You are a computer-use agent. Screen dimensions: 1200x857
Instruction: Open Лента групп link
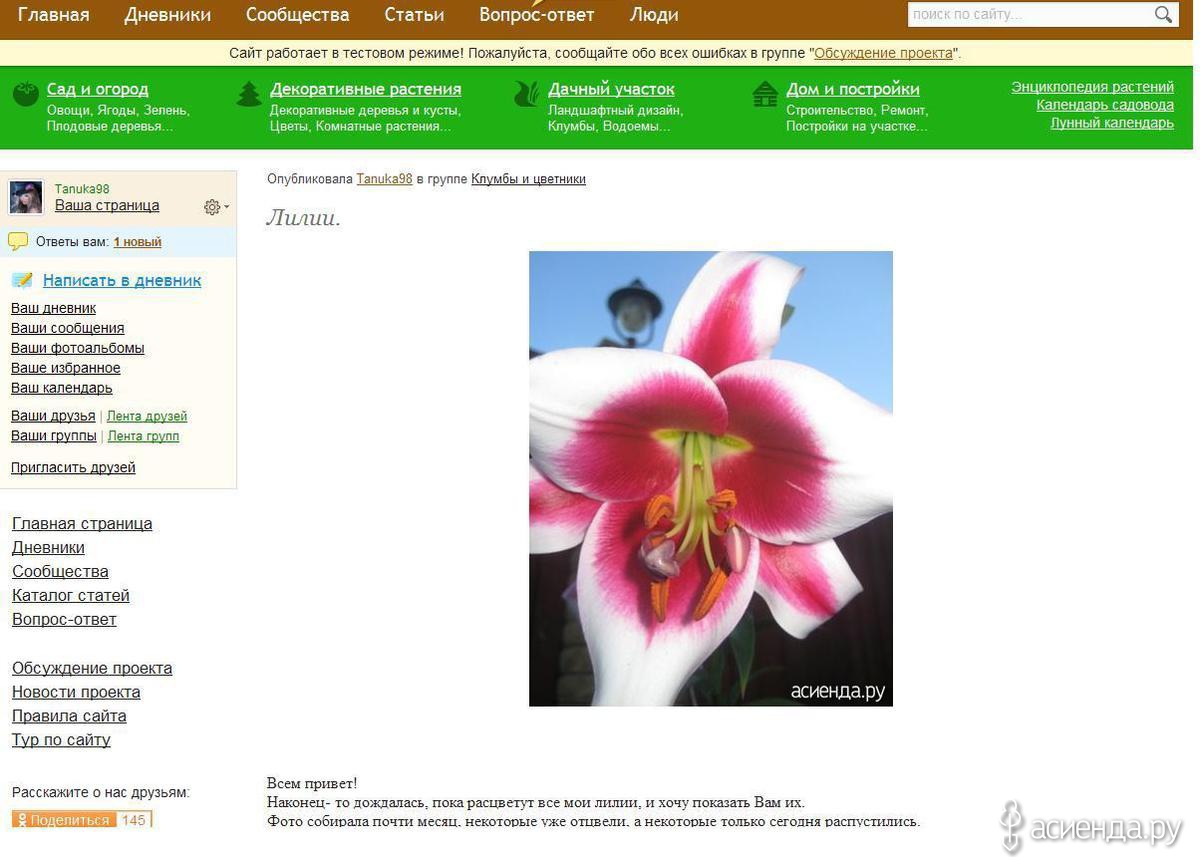144,436
